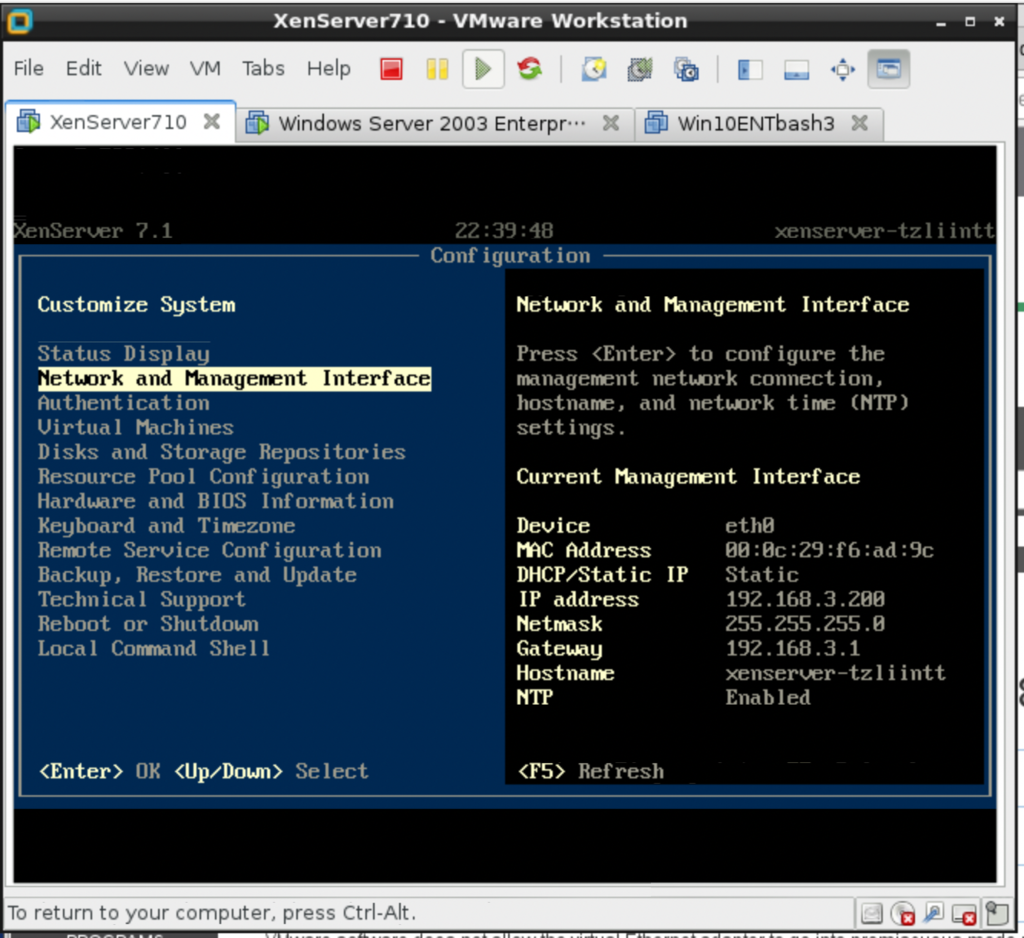Click the MAC address value 00:0c:29:f6:ad:9c

[x=829, y=550]
